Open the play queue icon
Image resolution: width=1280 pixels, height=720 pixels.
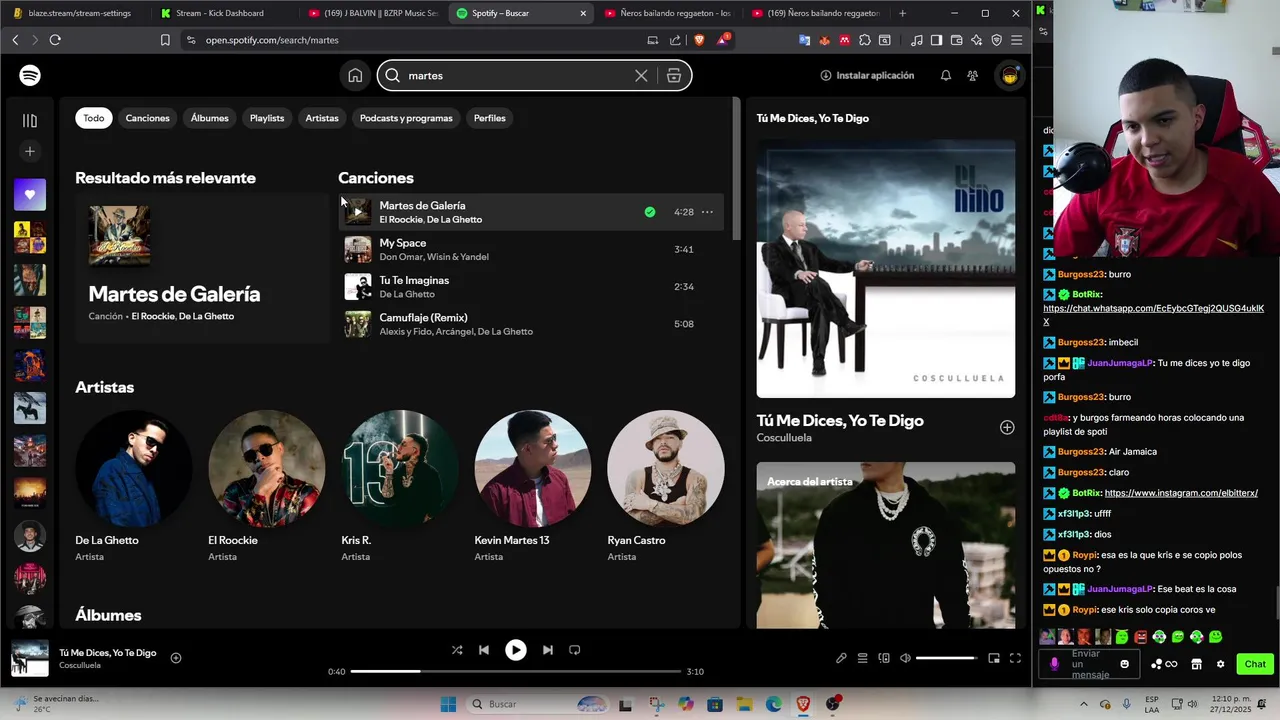click(862, 658)
